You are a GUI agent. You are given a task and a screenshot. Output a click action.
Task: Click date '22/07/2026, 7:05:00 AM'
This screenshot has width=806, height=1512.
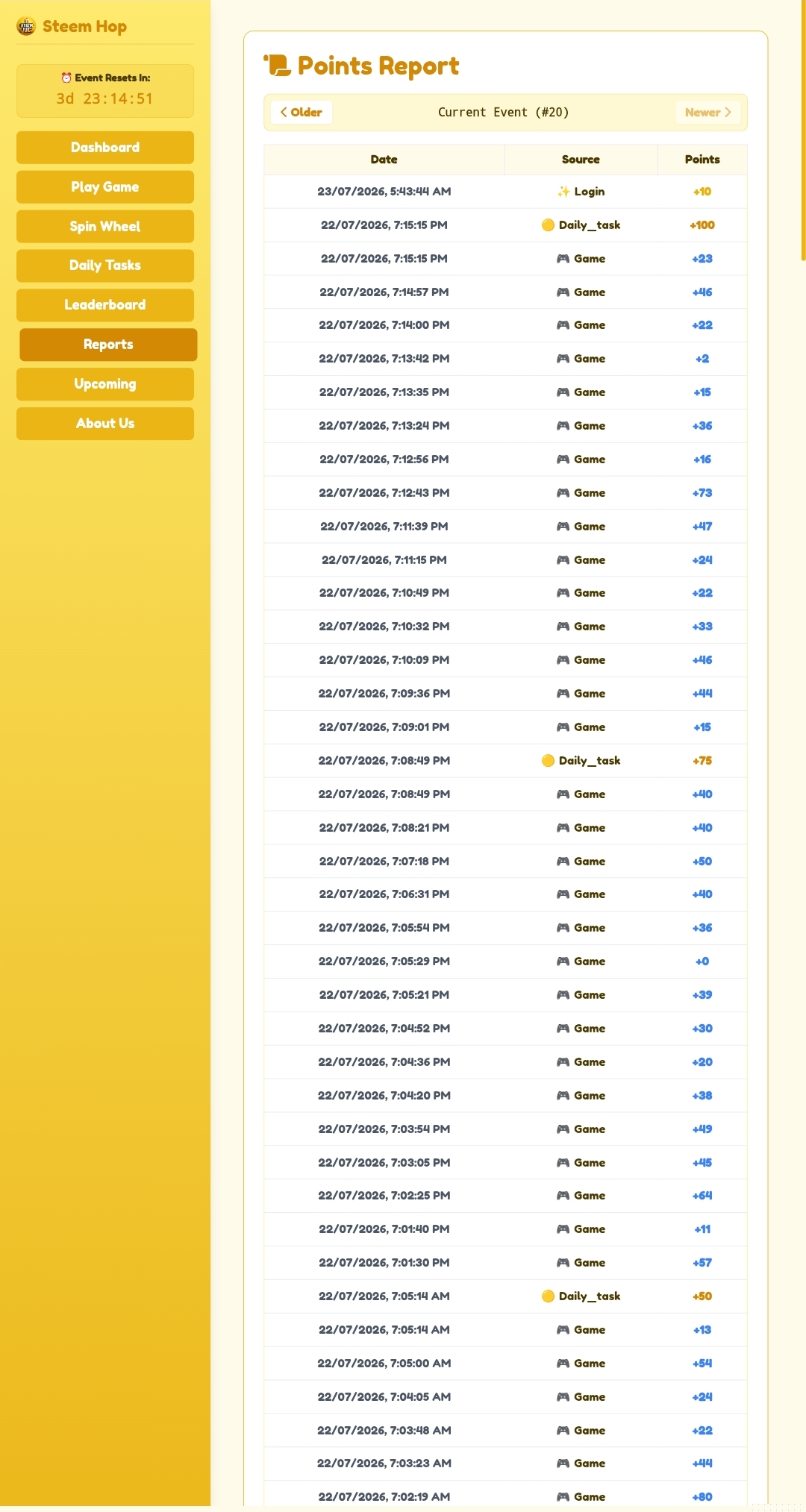click(384, 1364)
